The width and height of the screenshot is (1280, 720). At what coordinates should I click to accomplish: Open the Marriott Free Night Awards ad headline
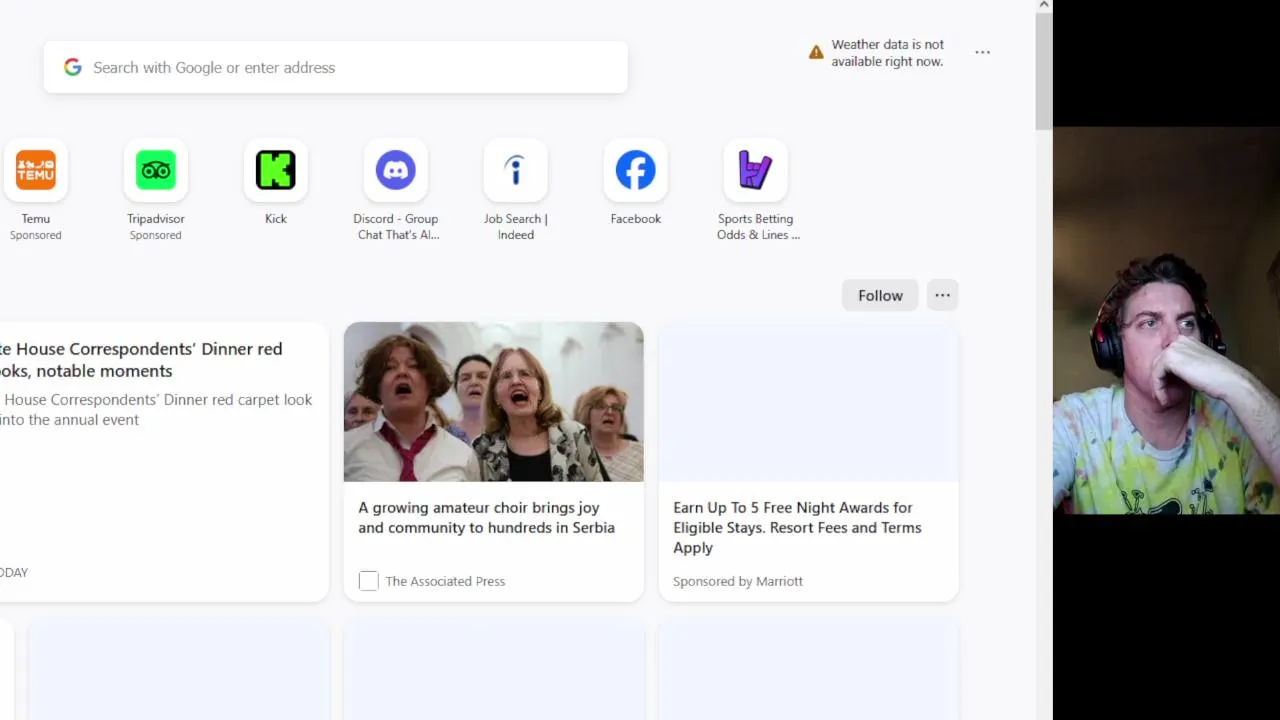click(797, 527)
